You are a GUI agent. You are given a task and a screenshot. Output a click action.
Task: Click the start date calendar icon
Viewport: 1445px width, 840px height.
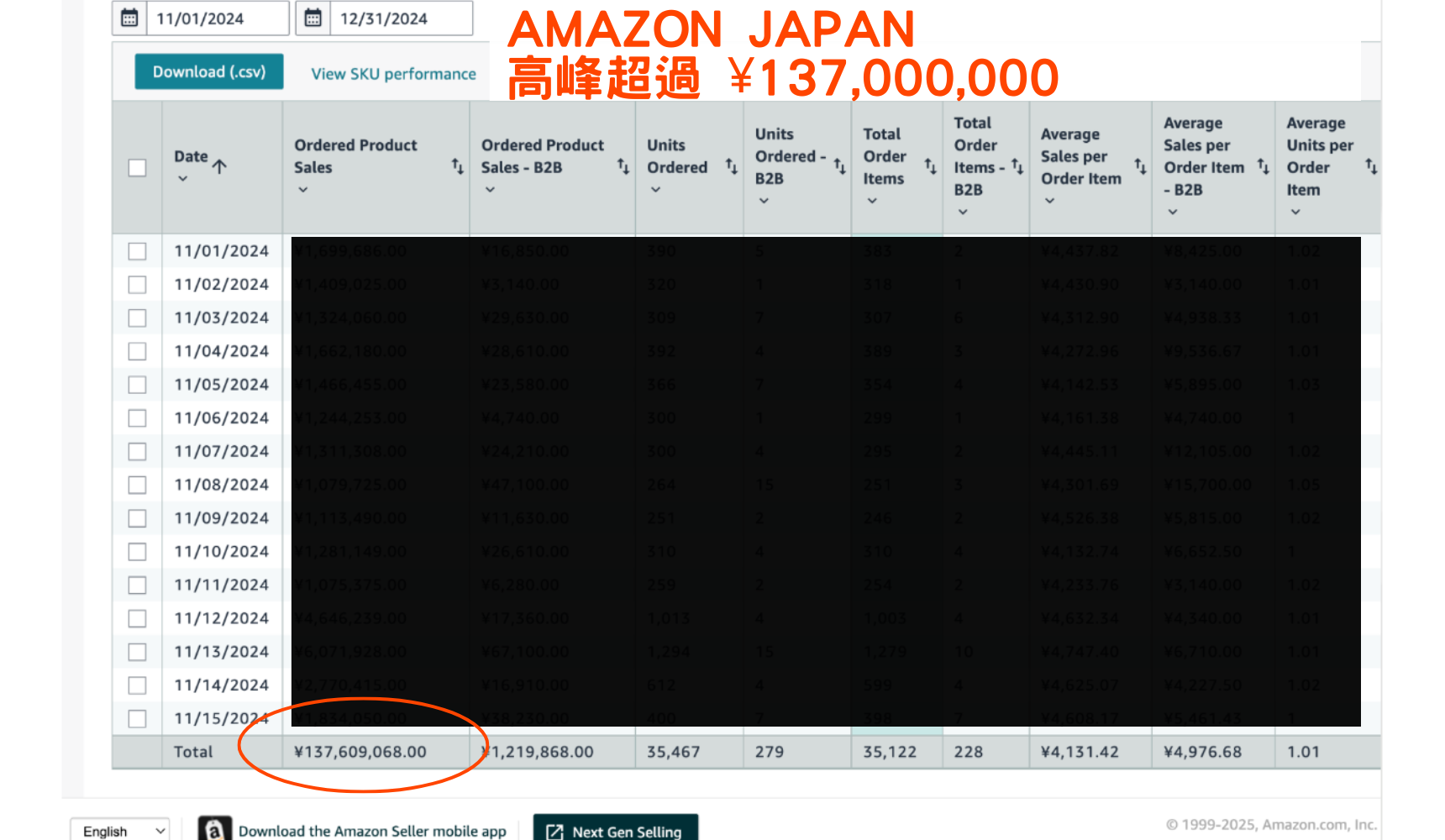[129, 18]
